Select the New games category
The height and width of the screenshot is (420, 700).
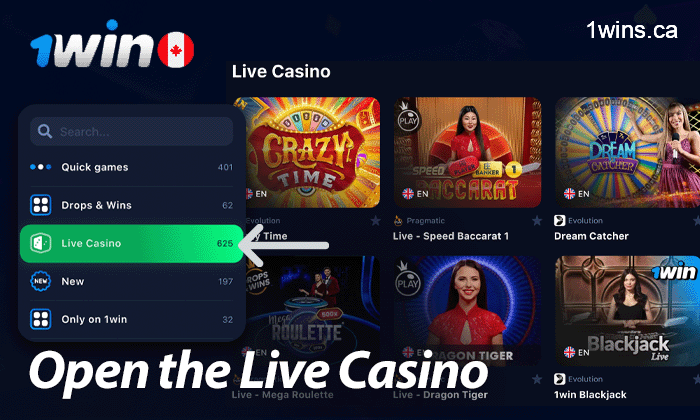(x=131, y=281)
